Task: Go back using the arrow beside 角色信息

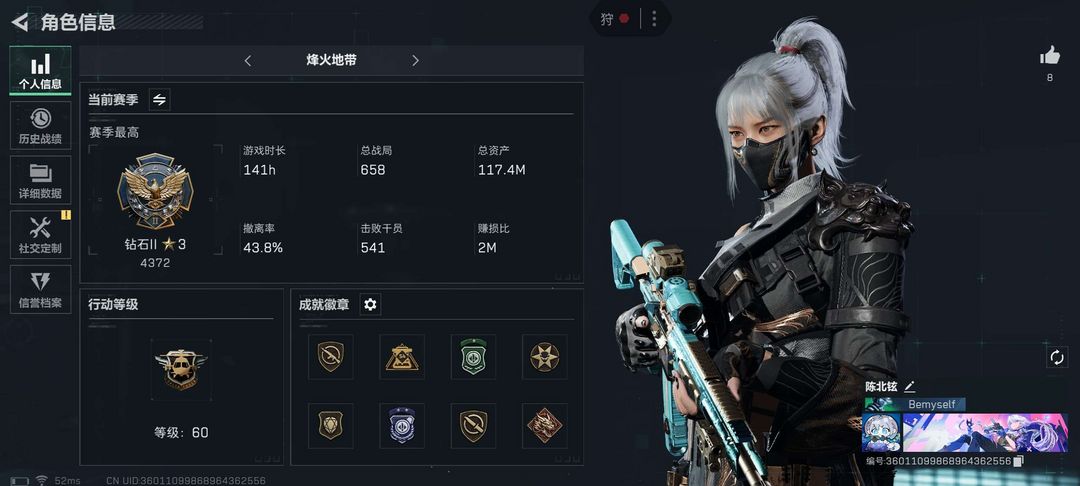Action: point(20,22)
